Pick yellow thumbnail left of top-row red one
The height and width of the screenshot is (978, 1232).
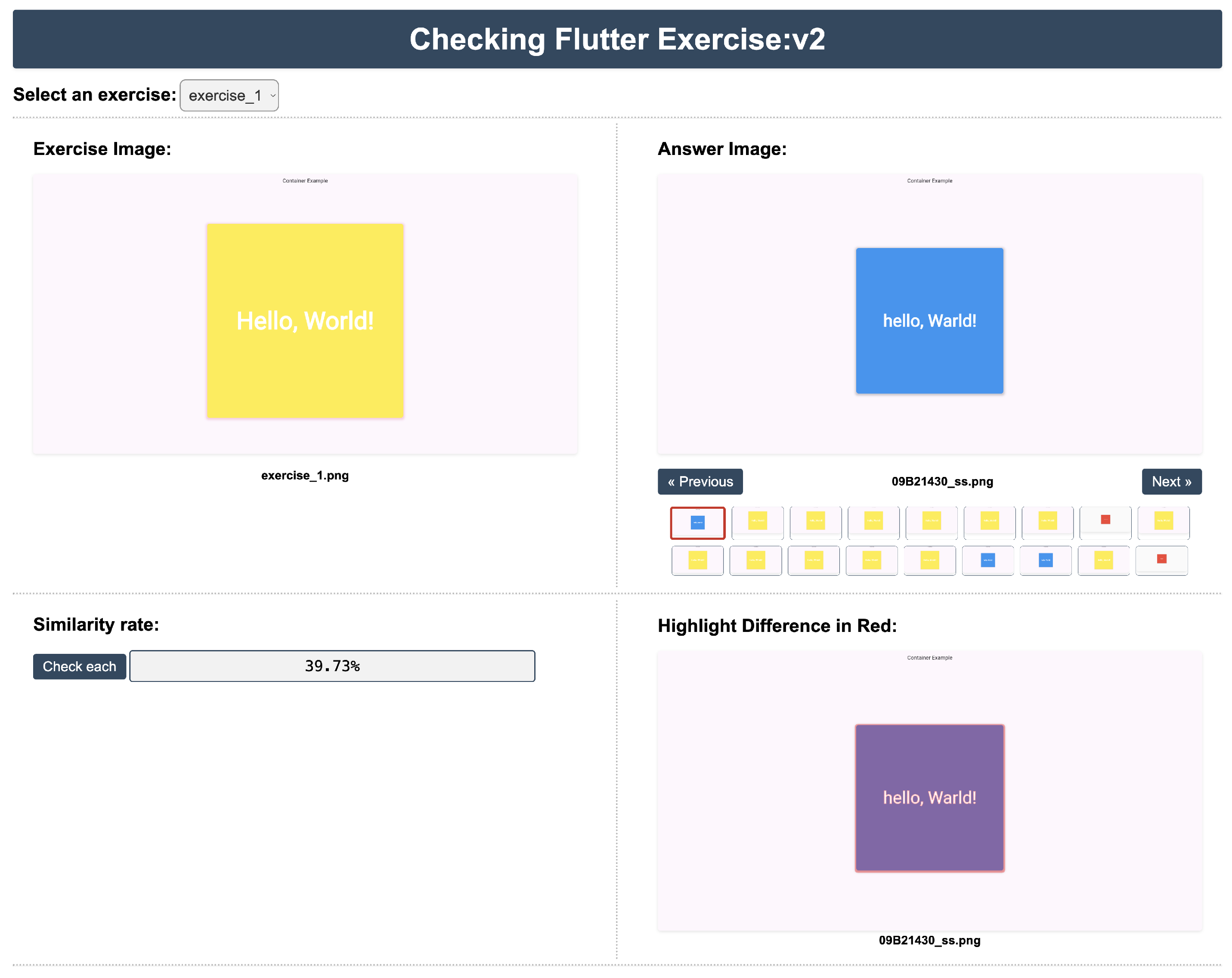[1047, 522]
